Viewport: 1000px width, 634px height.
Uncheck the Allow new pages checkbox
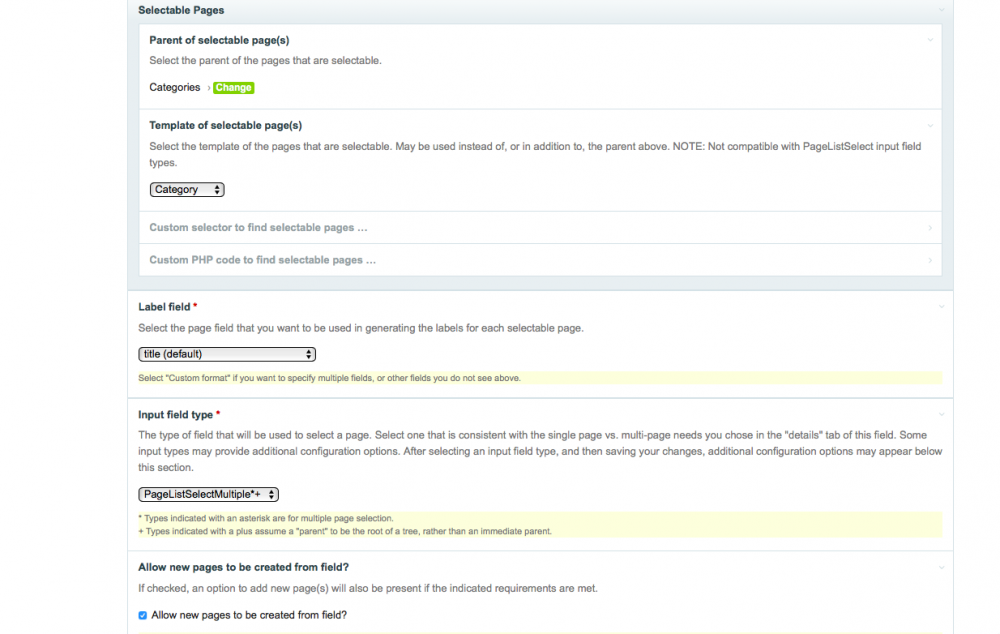[x=143, y=615]
